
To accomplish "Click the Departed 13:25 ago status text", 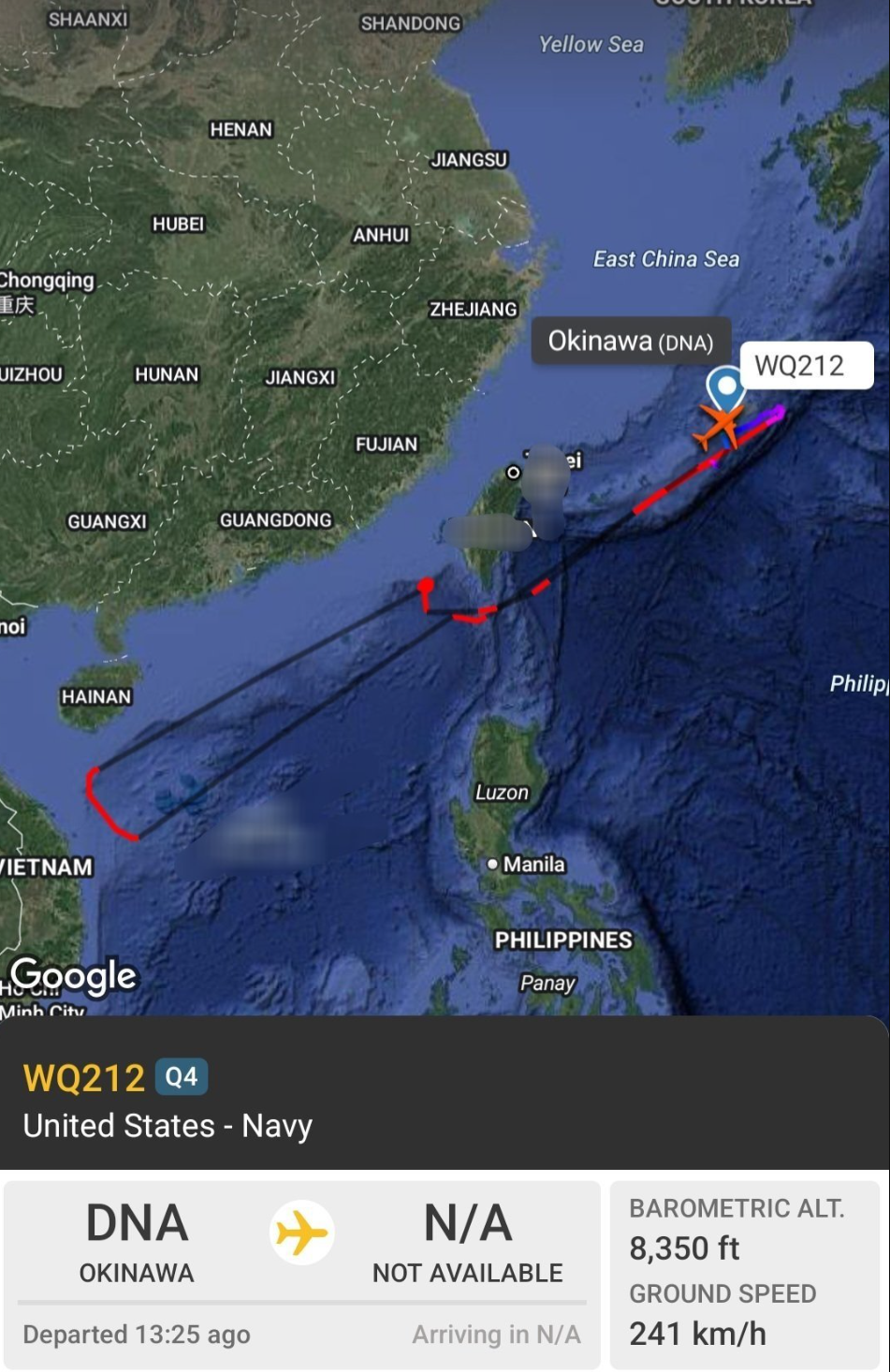I will 137,1335.
